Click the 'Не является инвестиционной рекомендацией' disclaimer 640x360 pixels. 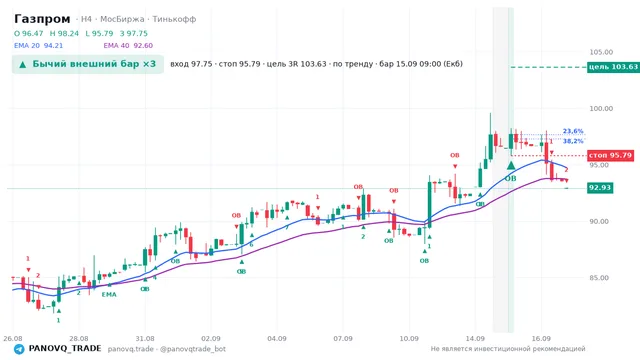click(508, 349)
